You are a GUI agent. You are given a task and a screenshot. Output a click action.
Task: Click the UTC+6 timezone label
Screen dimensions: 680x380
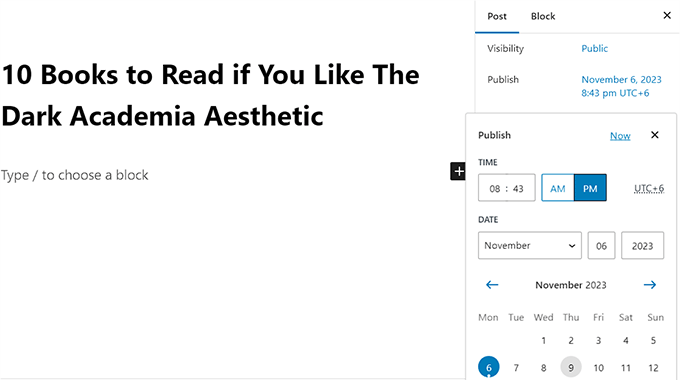pyautogui.click(x=649, y=188)
